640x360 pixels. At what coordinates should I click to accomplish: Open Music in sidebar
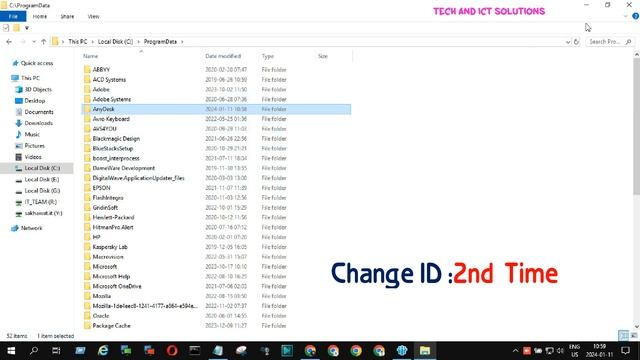point(27,134)
